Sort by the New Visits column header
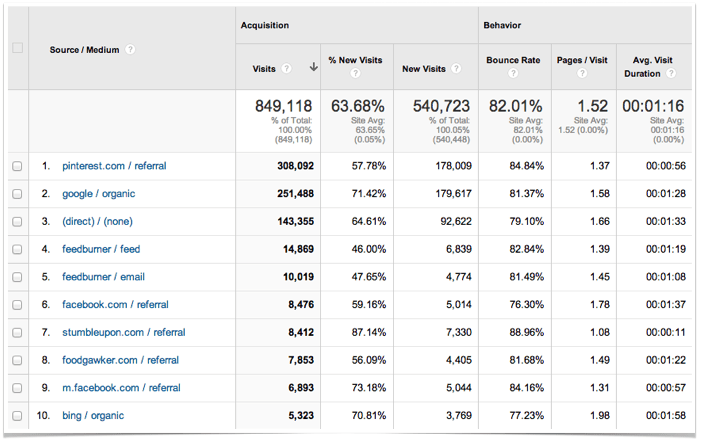 [x=424, y=68]
